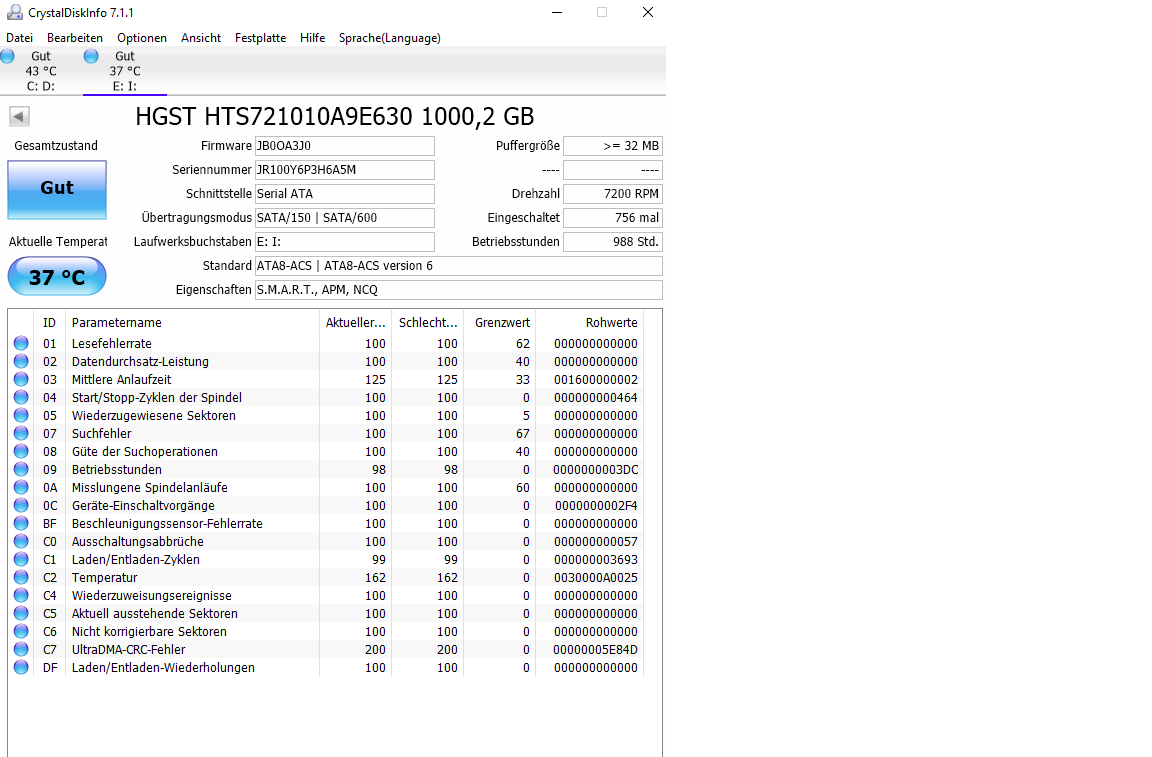This screenshot has height=757, width=1152.
Task: Click the CrystalDiskInfo title bar icon
Action: [x=15, y=12]
